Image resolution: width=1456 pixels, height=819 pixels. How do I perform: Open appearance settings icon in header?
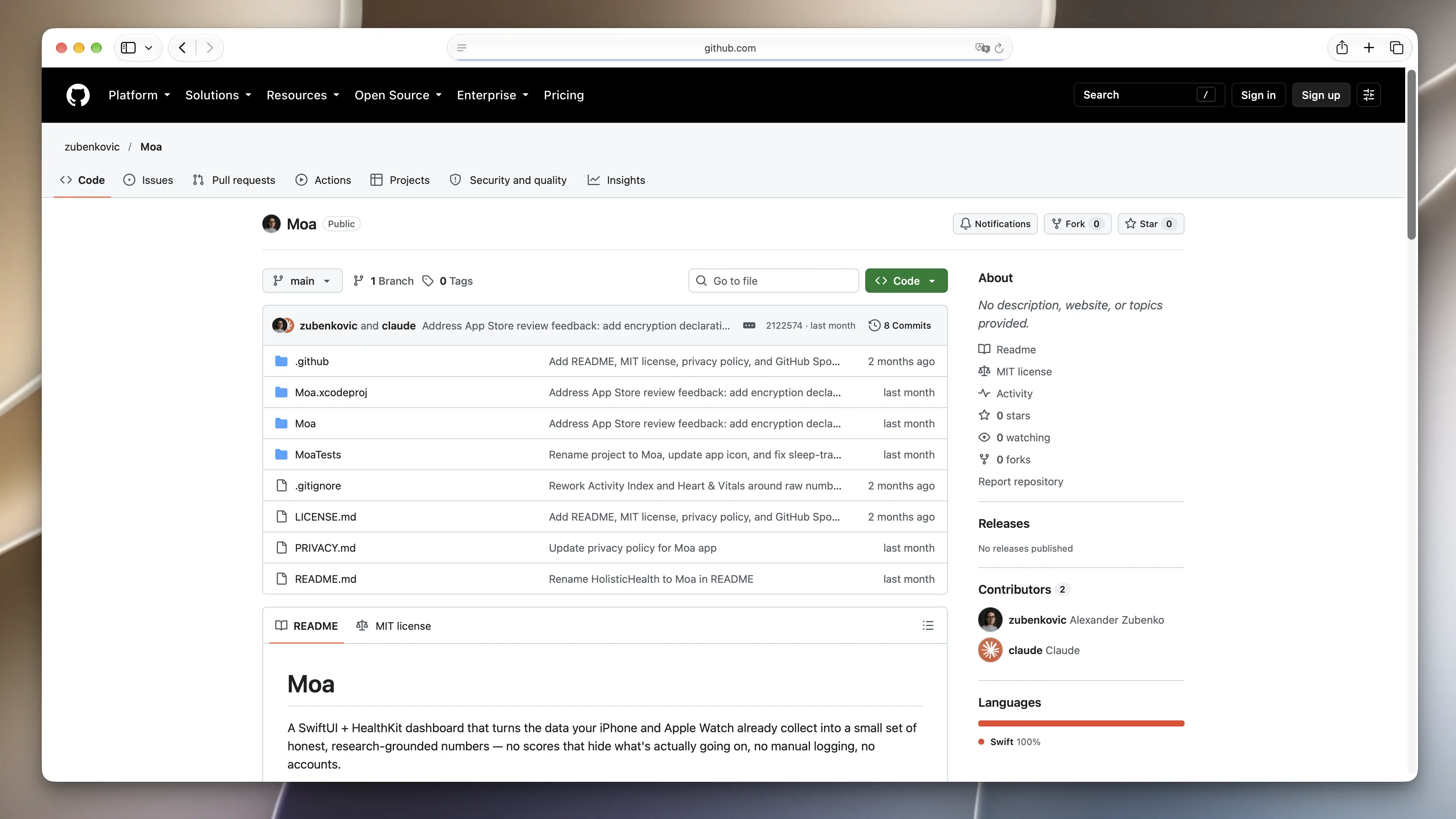(x=1368, y=95)
